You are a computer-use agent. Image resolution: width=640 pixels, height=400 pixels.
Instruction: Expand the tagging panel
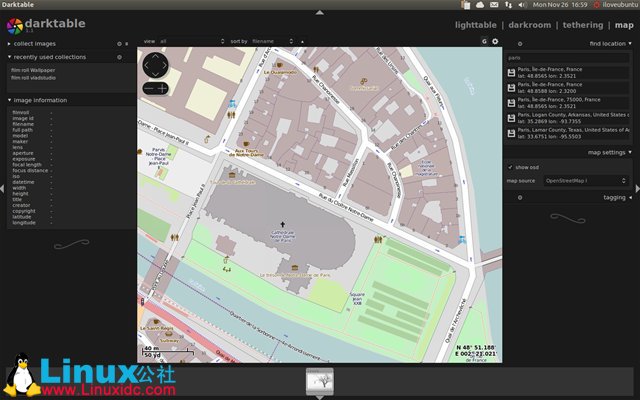point(630,198)
